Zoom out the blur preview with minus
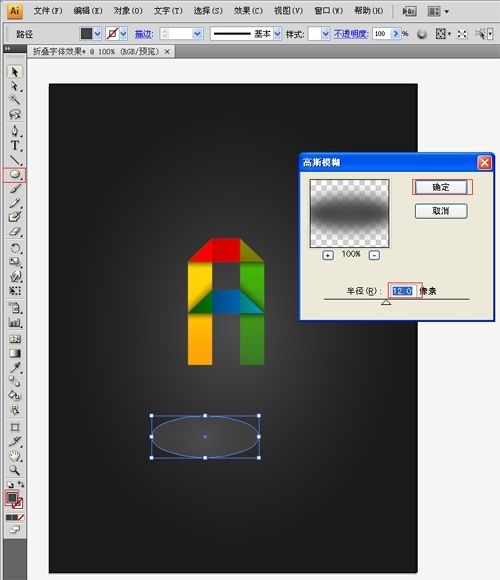500x580 pixels. (374, 255)
